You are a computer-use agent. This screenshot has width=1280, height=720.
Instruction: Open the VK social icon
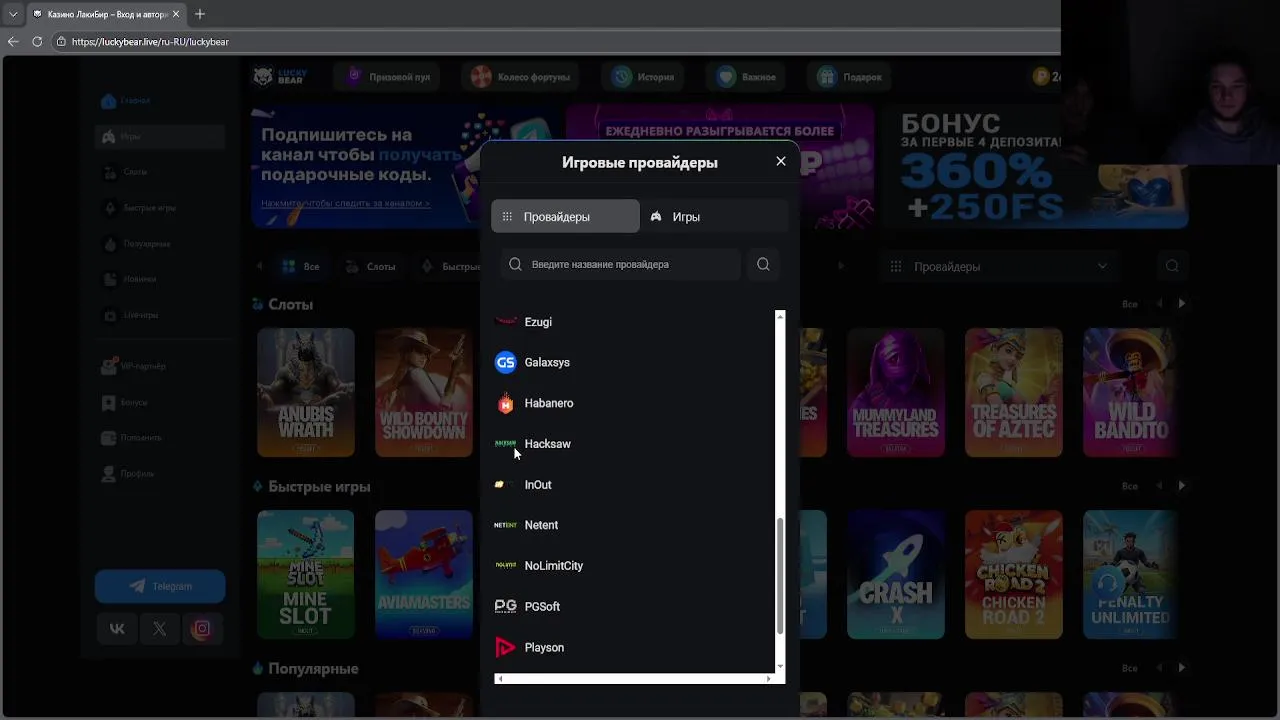(x=117, y=629)
